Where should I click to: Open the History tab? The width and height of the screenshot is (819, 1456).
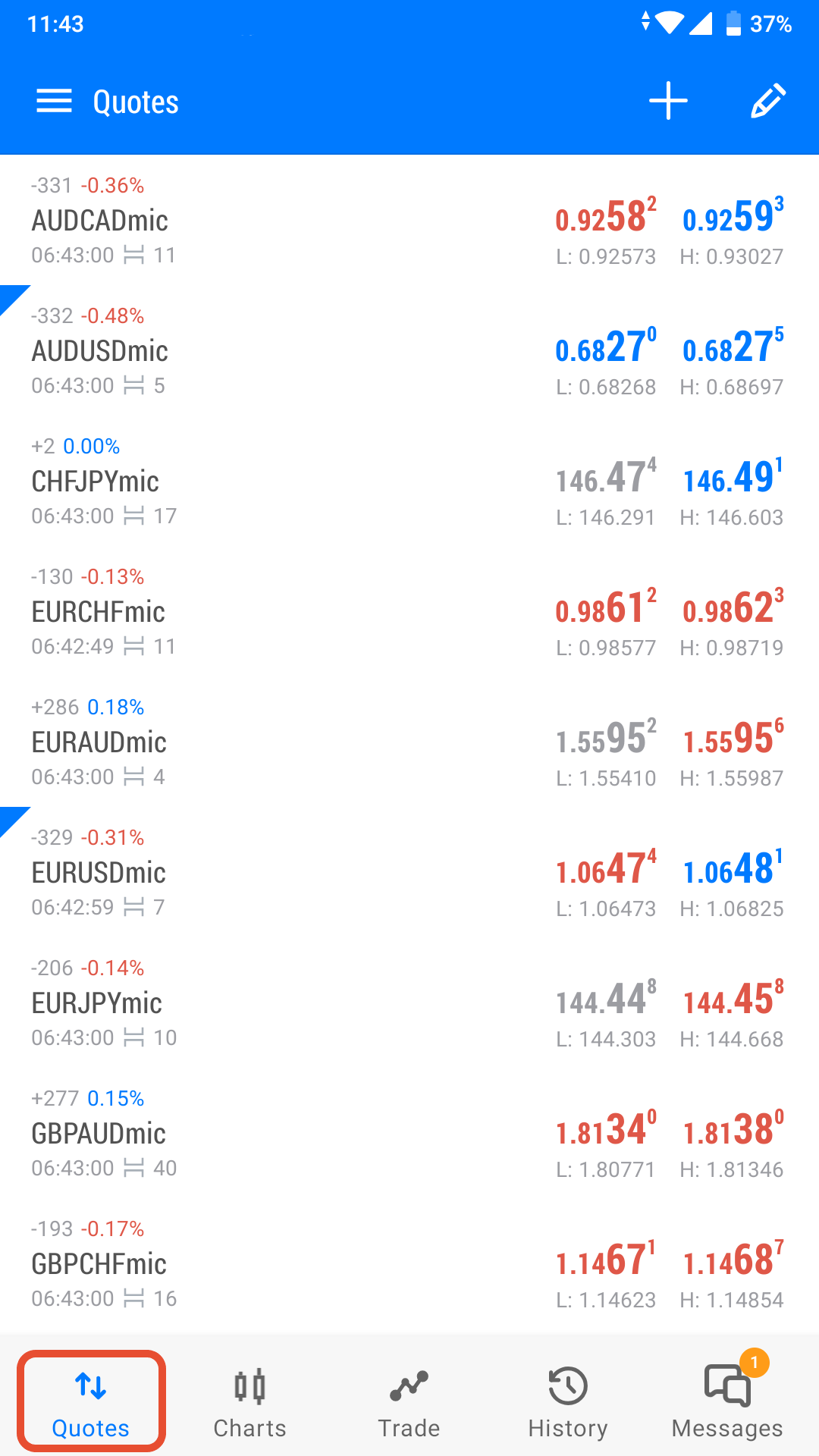[568, 1401]
